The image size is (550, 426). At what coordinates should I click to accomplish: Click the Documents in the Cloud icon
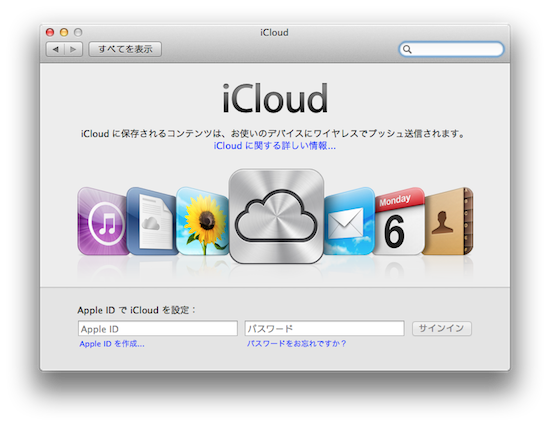[x=152, y=221]
